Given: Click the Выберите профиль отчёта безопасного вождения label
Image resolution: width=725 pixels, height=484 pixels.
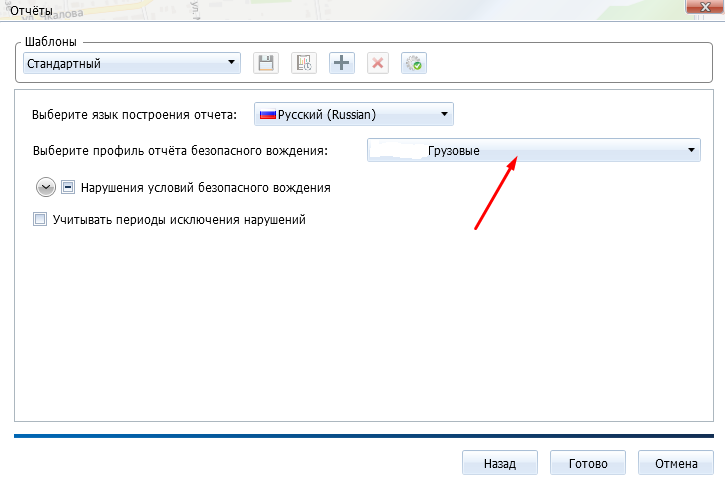Looking at the screenshot, I should [x=180, y=150].
